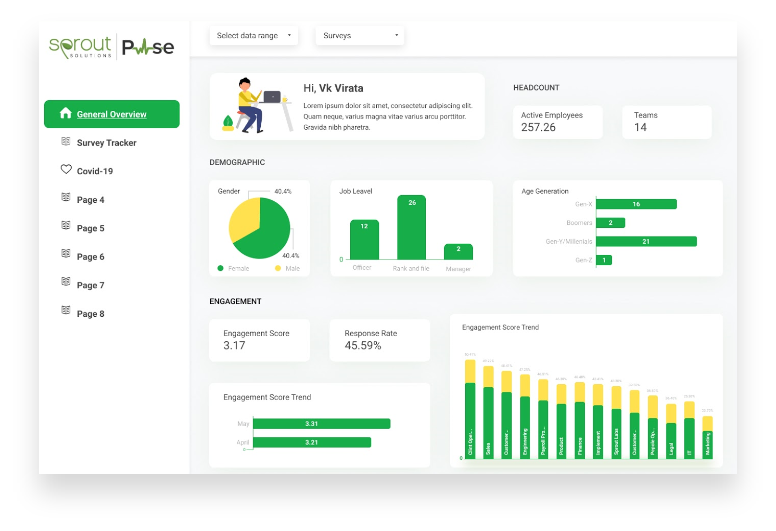This screenshot has height=531, width=776.
Task: Click the icon beside Page 6
Action: (x=66, y=256)
